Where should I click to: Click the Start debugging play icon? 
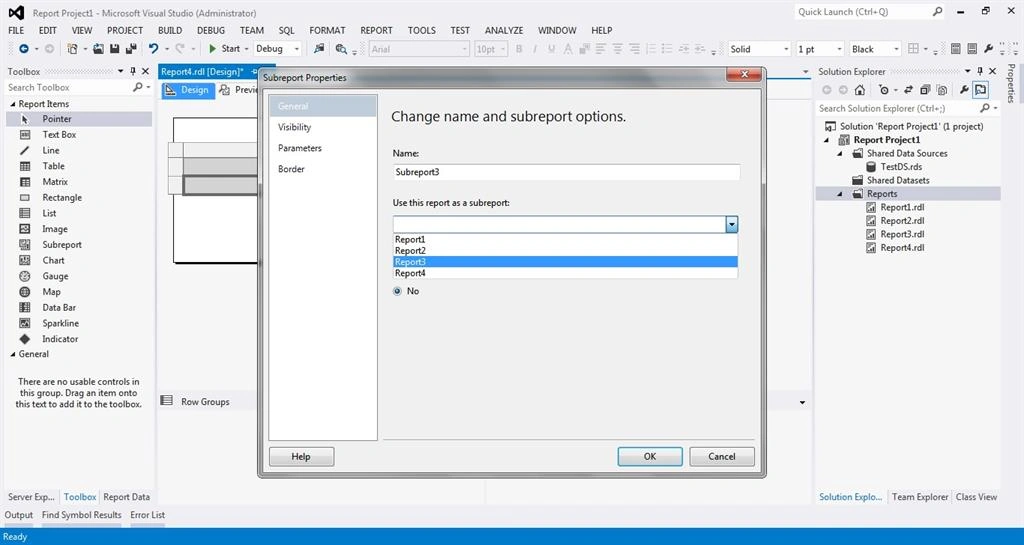point(212,48)
